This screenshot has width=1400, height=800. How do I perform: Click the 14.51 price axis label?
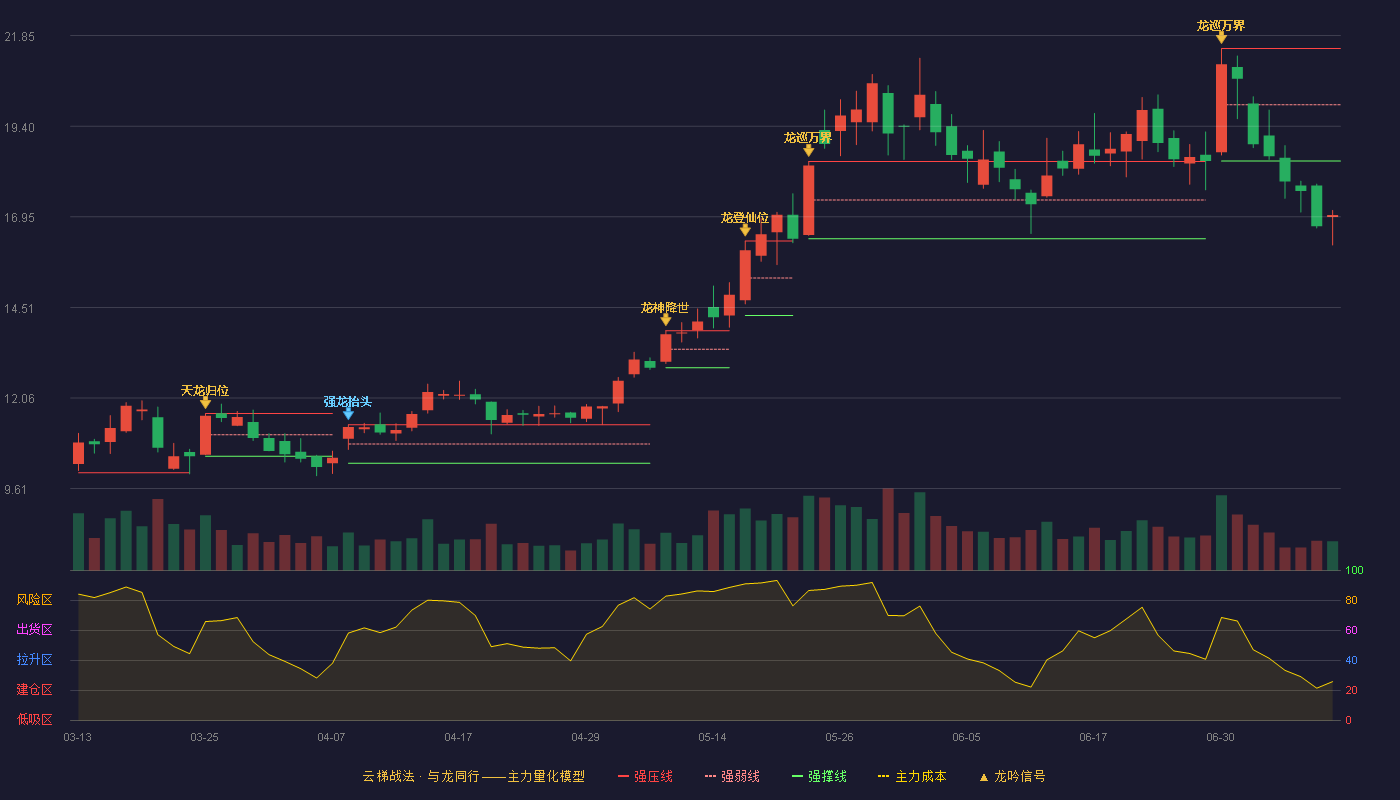(x=19, y=308)
